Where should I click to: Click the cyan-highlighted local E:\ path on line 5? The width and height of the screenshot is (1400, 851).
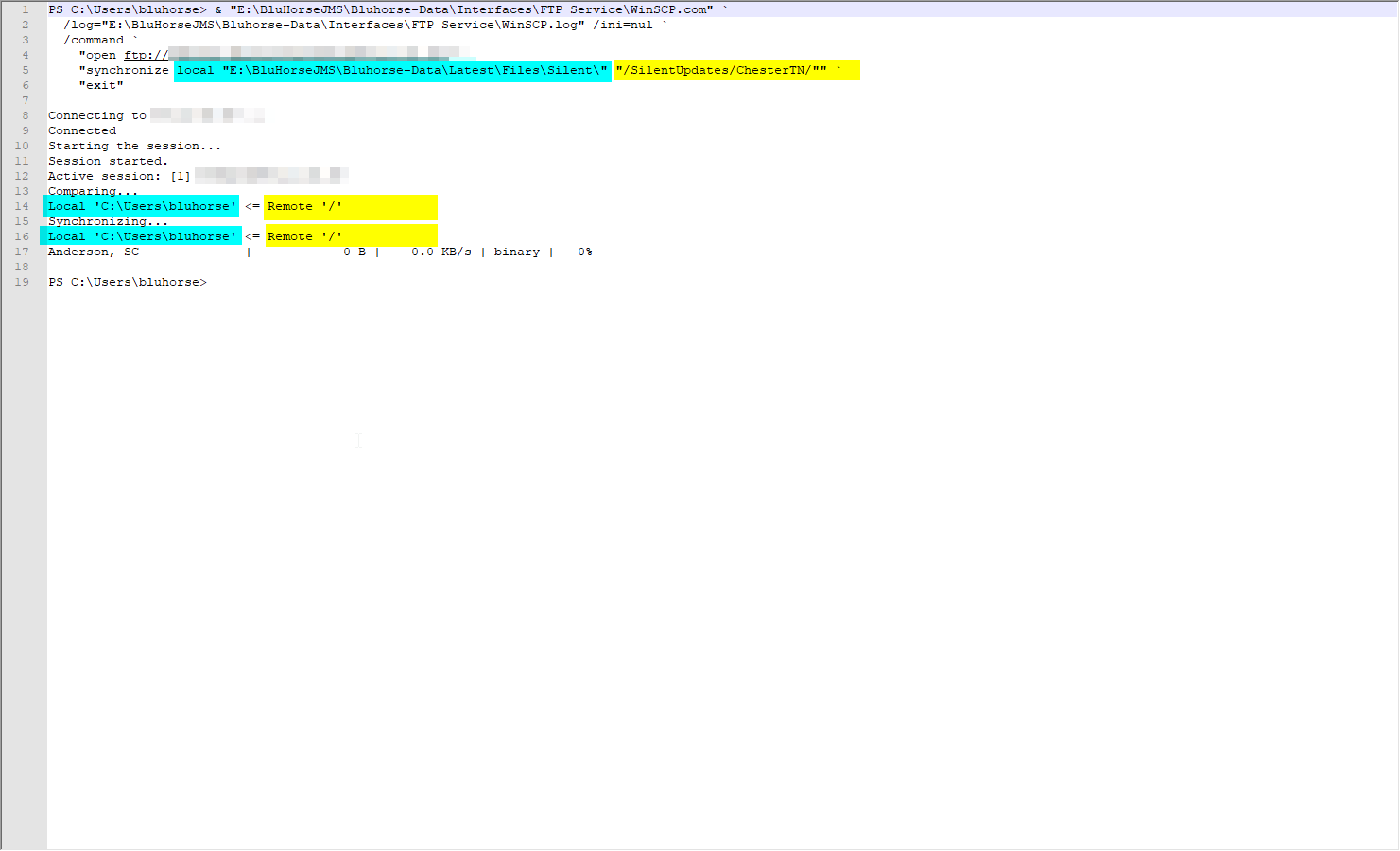(392, 70)
